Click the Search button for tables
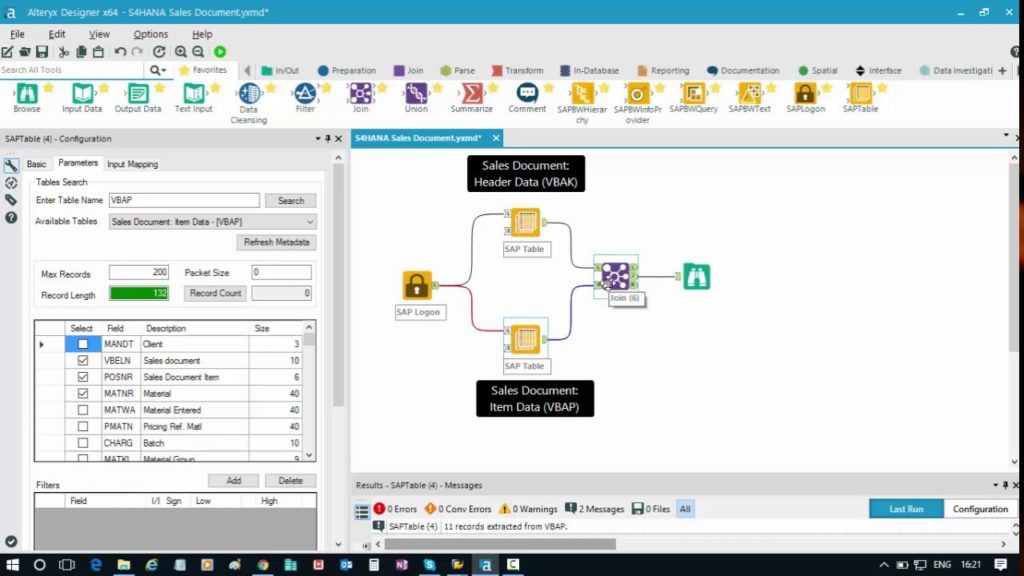Viewport: 1024px width, 576px height. click(x=291, y=200)
